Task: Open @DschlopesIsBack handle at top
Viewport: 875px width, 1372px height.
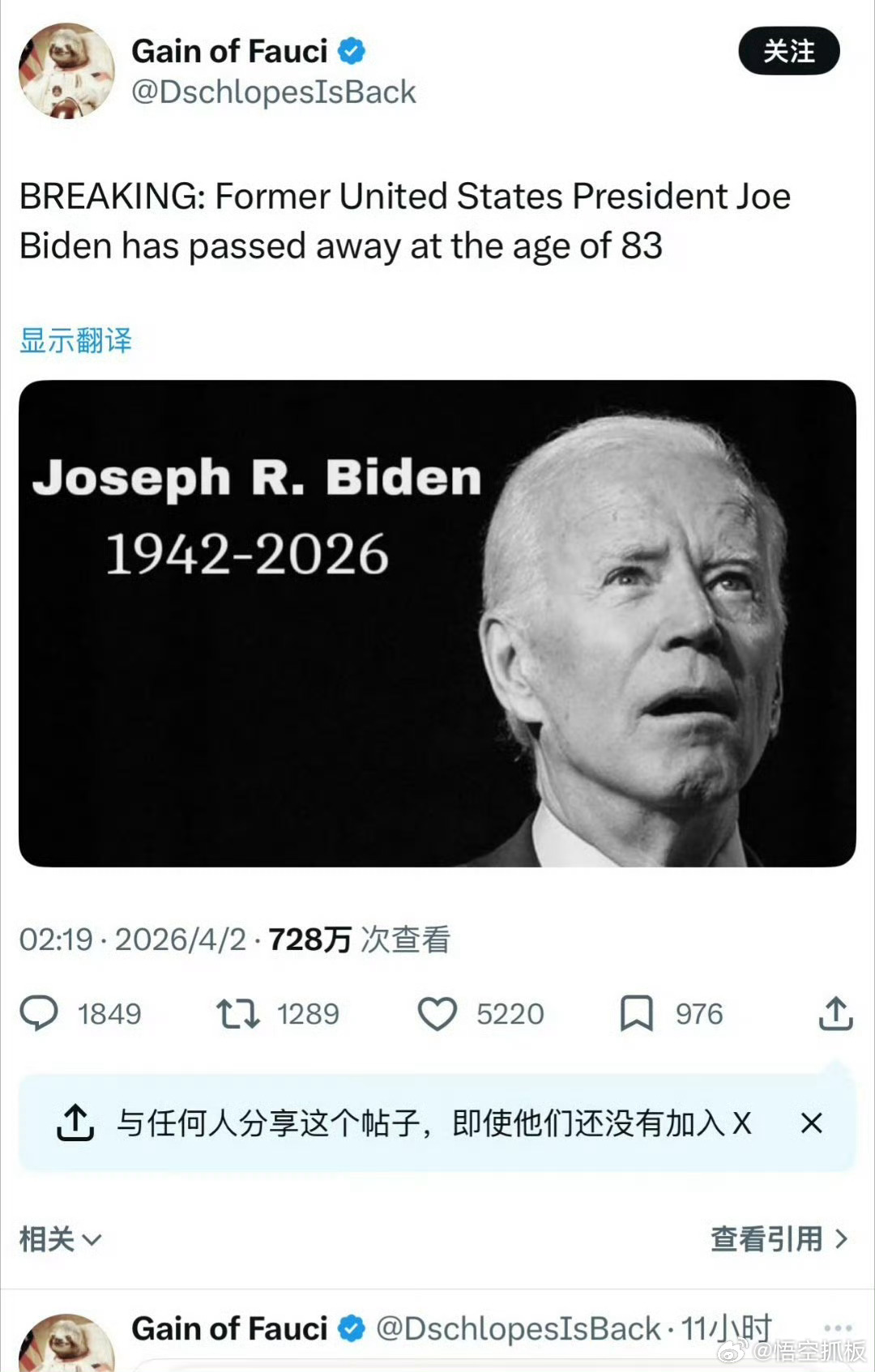Action: click(x=274, y=92)
